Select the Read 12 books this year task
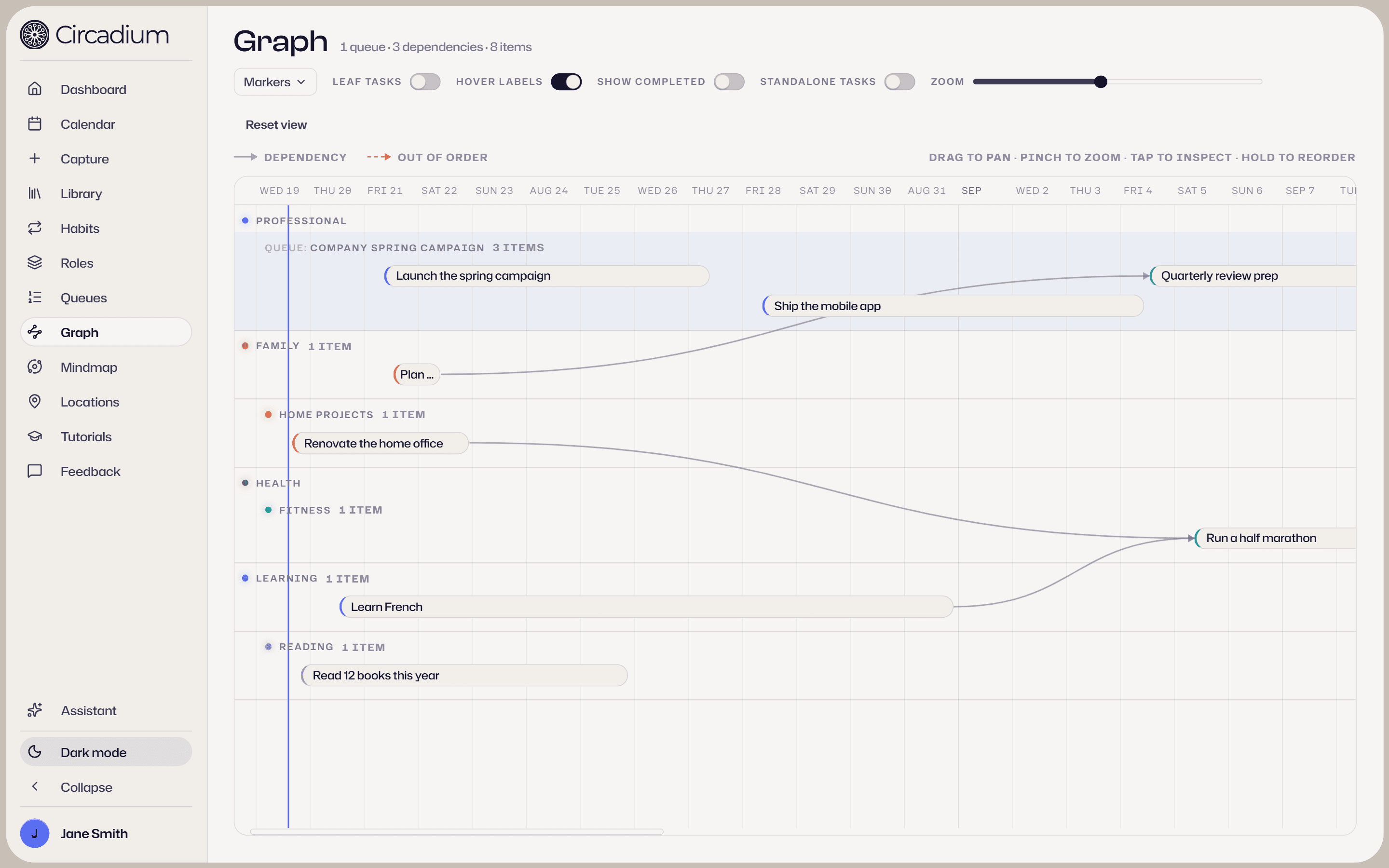 (464, 675)
